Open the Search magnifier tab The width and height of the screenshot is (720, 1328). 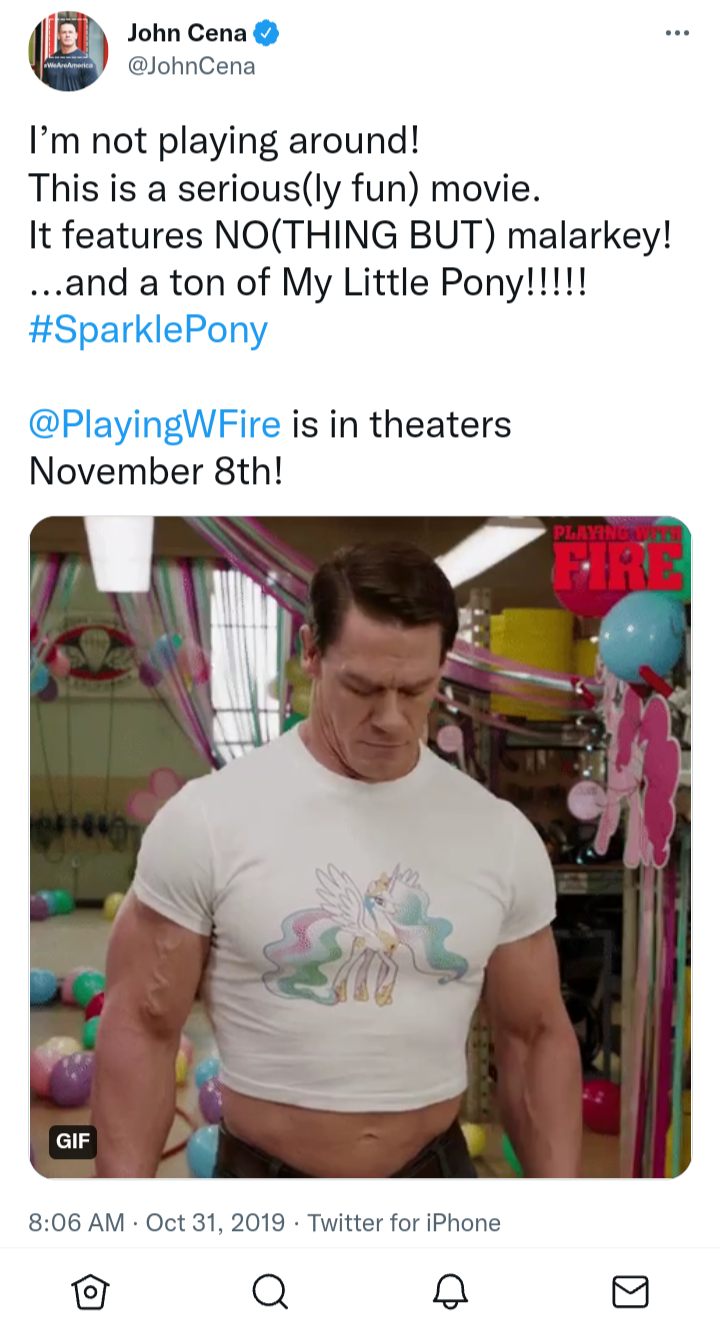(x=269, y=1292)
